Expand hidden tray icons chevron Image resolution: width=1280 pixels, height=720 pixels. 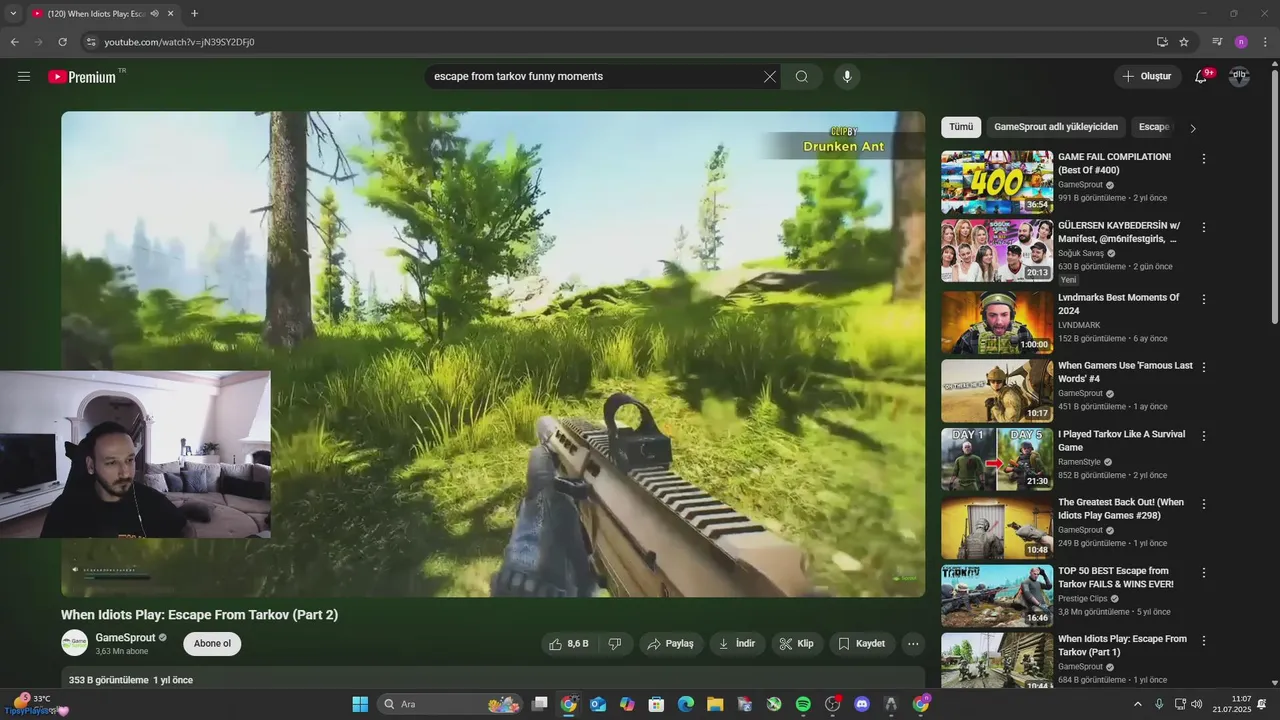click(x=1137, y=704)
